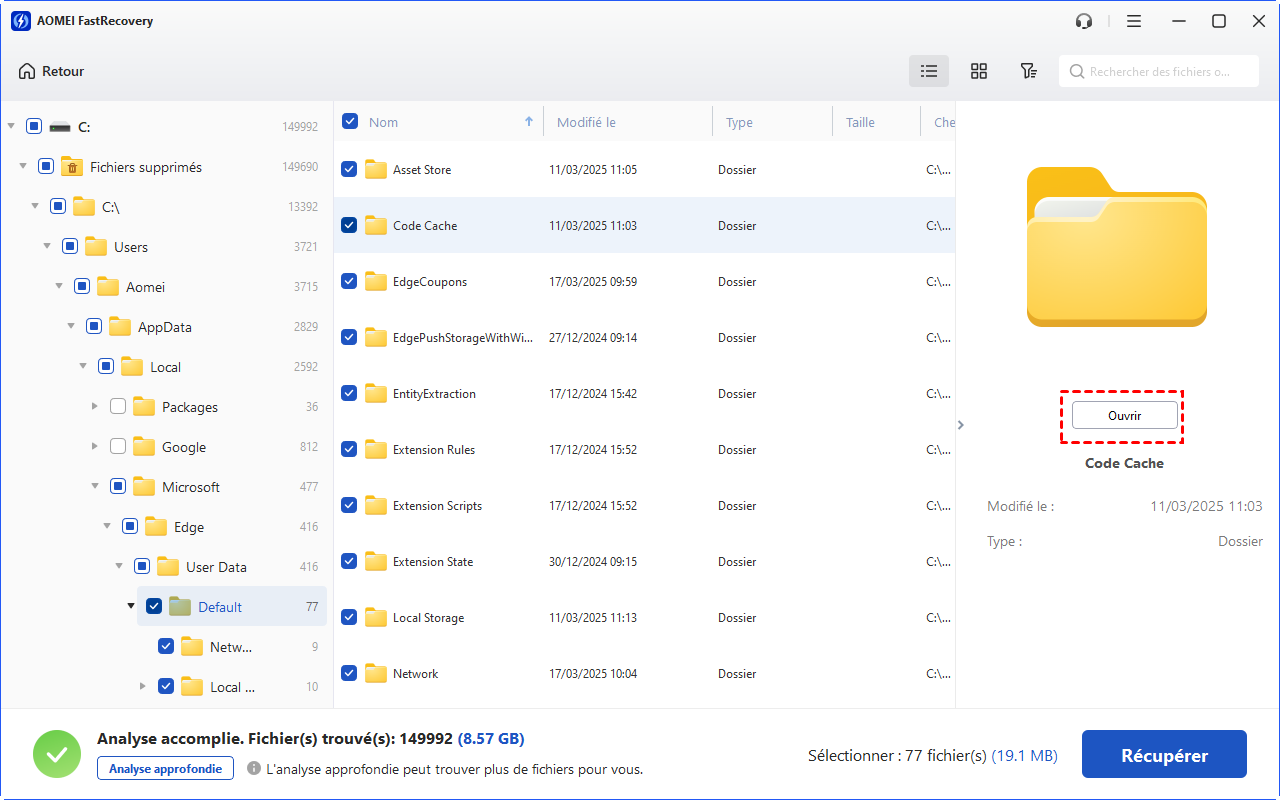Open the filter options icon

(x=1028, y=71)
